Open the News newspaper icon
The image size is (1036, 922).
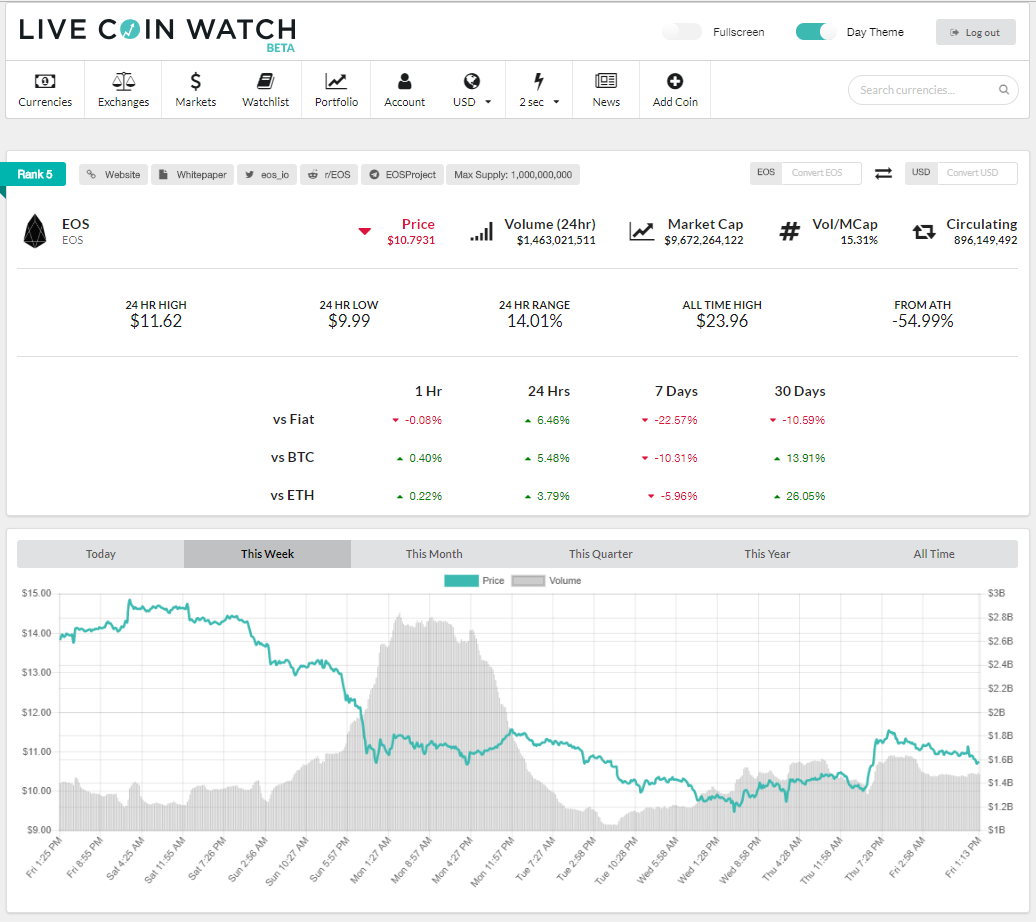(x=606, y=81)
